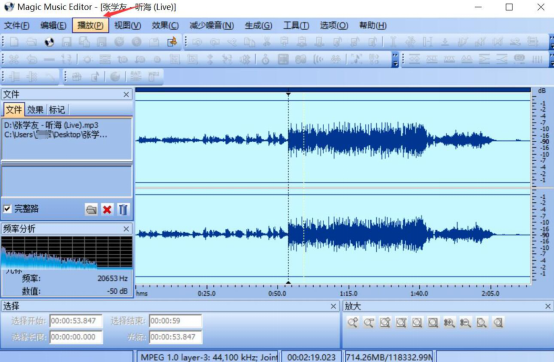This screenshot has width=554, height=363.
Task: Click the dark magnifier with minus and arrows
Action: [x=465, y=322]
